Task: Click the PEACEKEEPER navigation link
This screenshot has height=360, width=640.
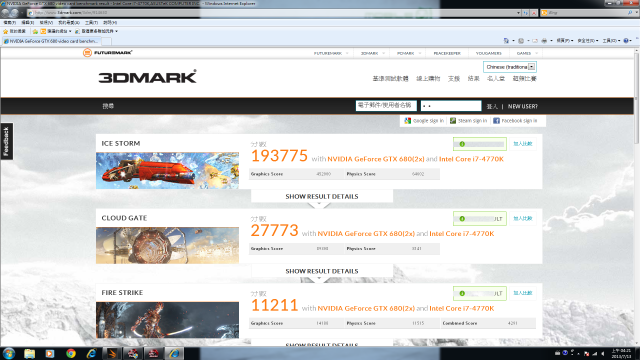Action: tap(447, 53)
